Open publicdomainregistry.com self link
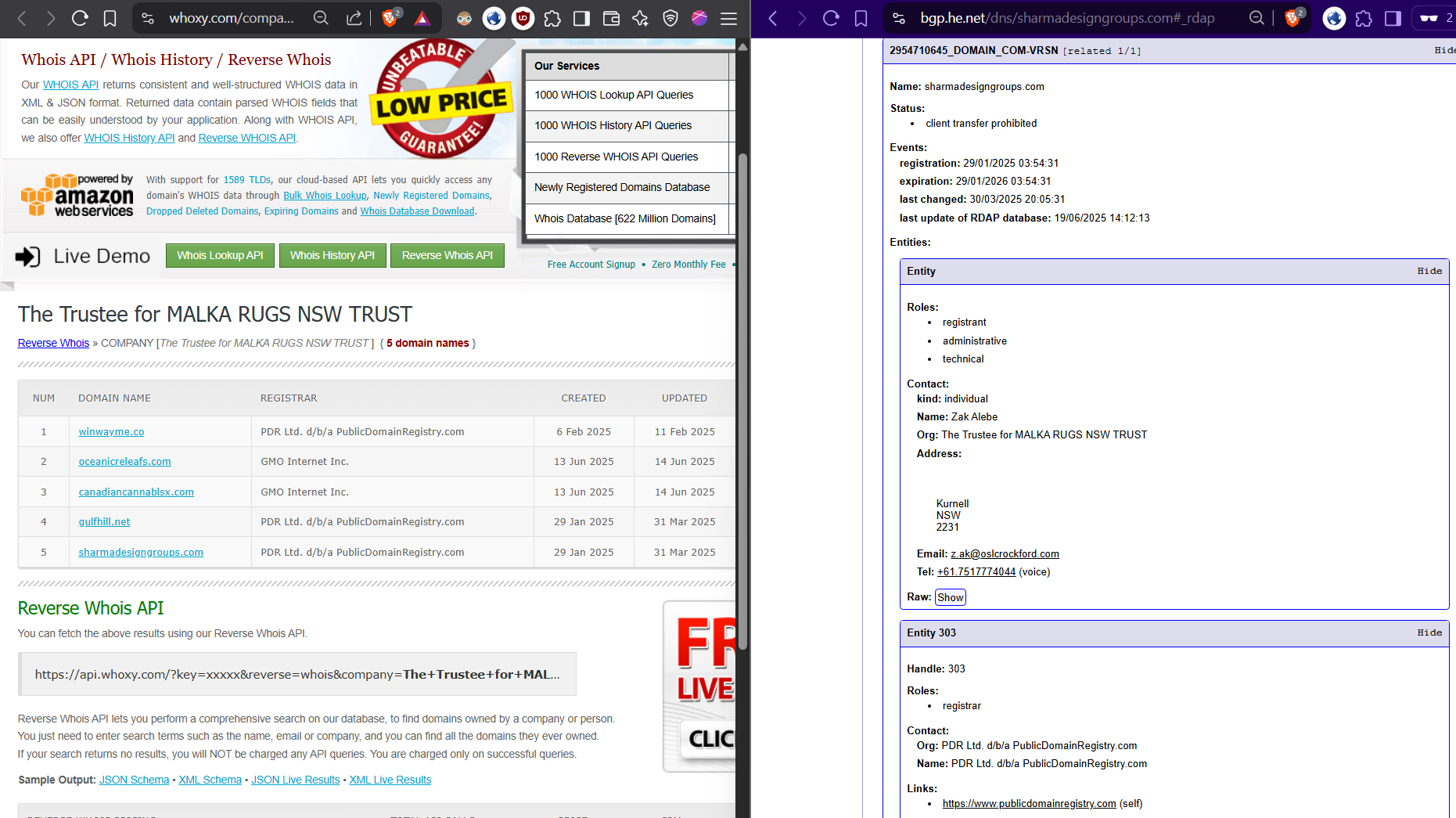The width and height of the screenshot is (1456, 818). [1029, 803]
